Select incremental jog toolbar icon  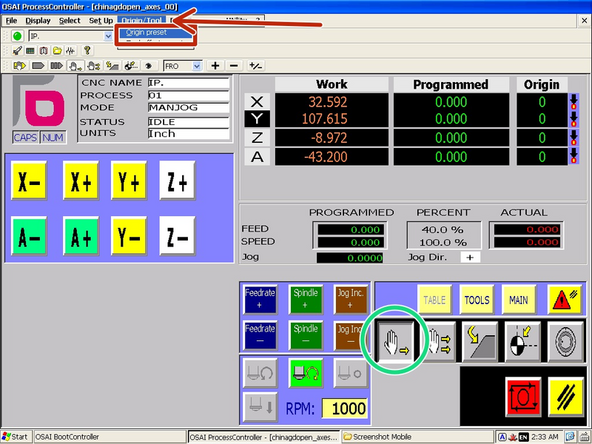pos(93,66)
